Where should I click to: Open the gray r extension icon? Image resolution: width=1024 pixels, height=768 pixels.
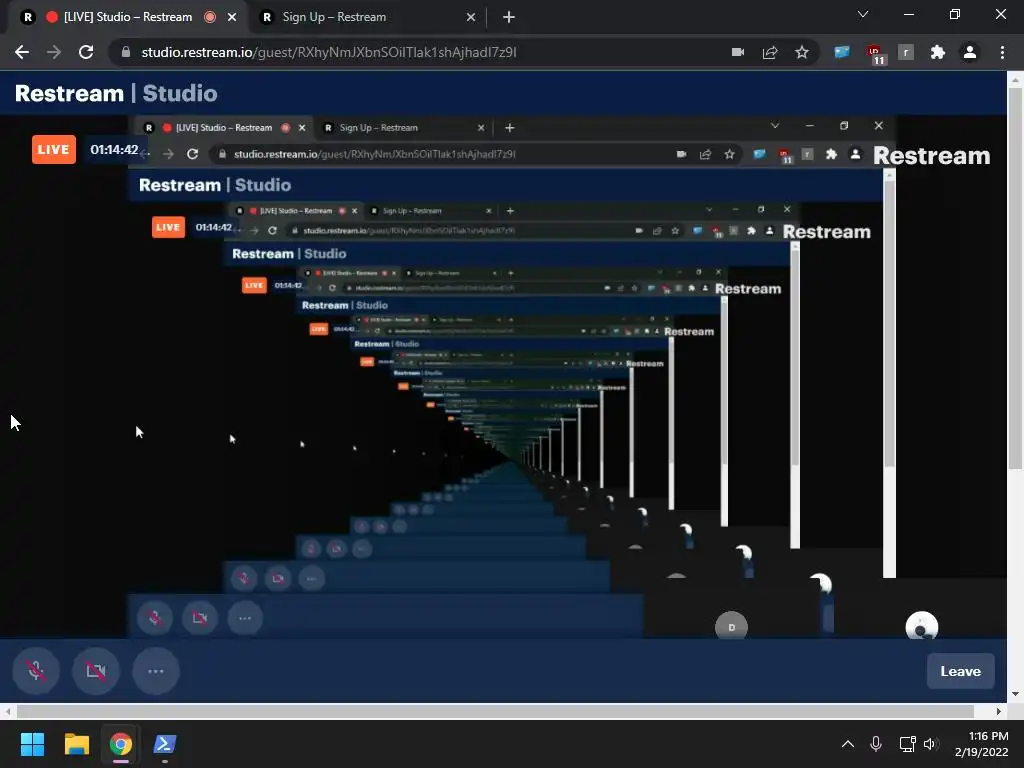[x=906, y=52]
